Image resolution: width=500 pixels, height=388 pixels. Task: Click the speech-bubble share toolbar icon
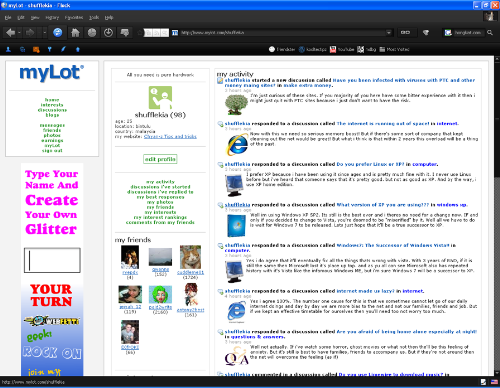click(x=125, y=33)
